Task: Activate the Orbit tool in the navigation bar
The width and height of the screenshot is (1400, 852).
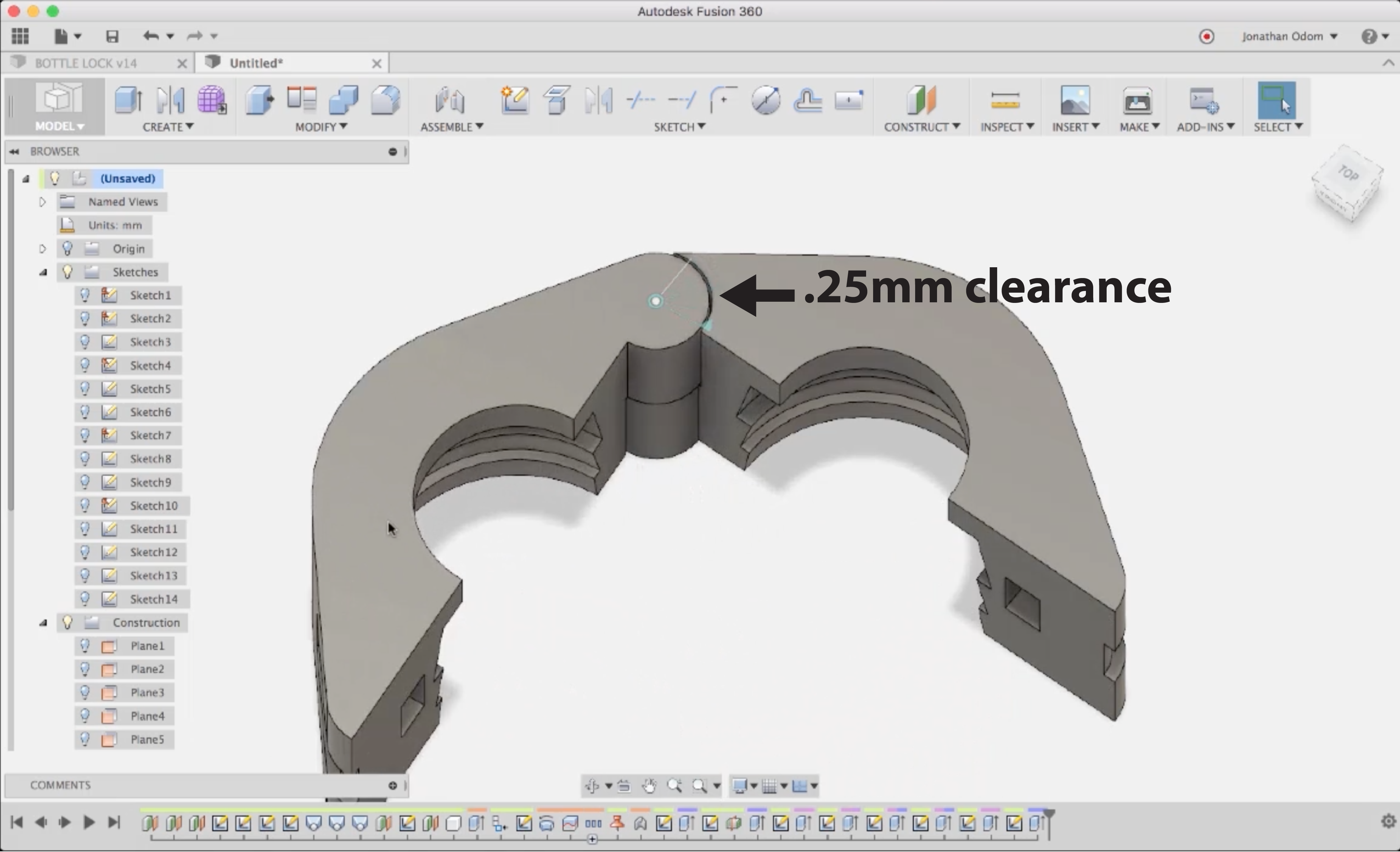Action: click(591, 786)
